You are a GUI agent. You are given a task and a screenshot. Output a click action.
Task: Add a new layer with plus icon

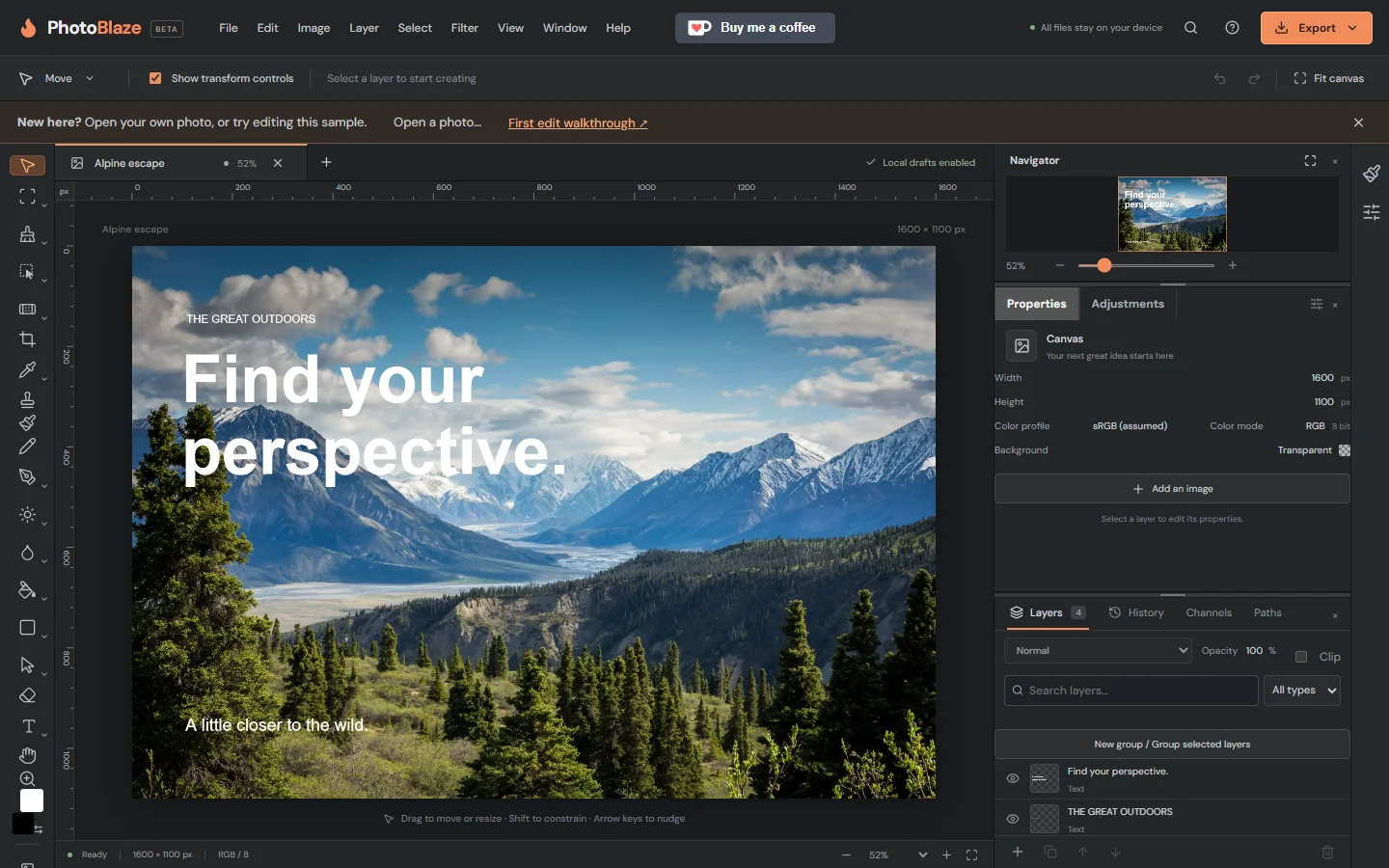1017,852
